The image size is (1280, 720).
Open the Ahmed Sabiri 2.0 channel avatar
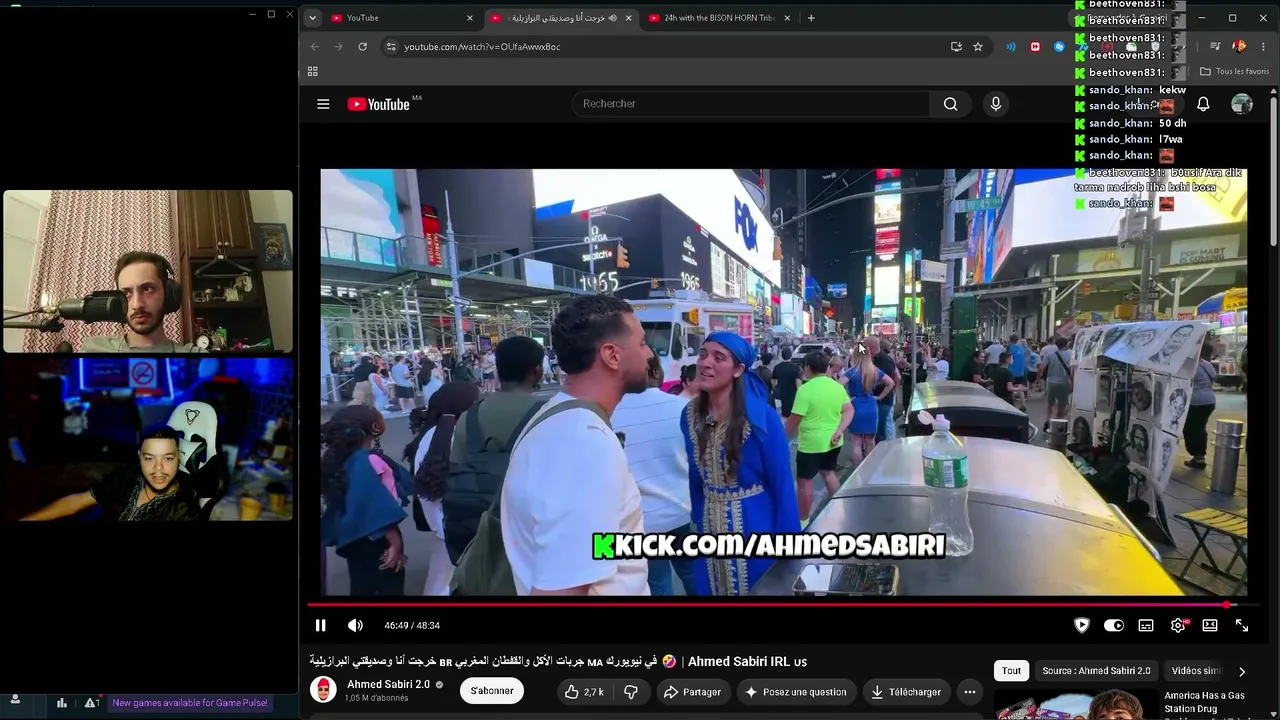pos(323,690)
